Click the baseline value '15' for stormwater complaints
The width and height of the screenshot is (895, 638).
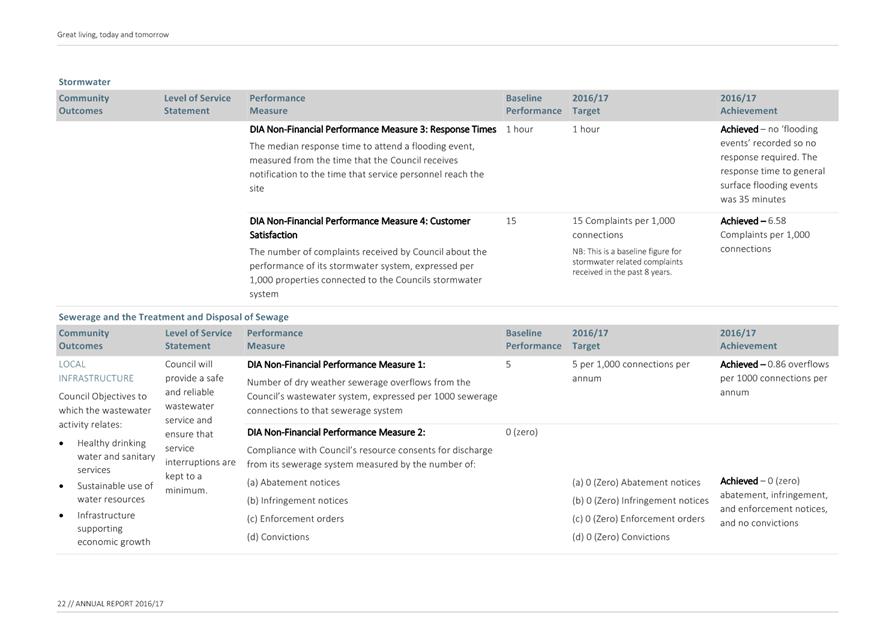coord(511,221)
